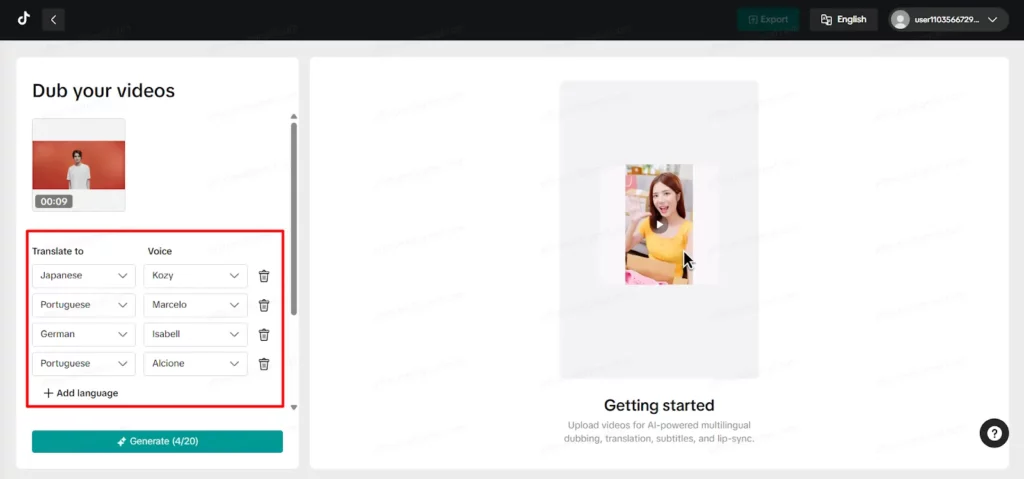Open the English interface language menu
Viewport: 1024px width, 479px height.
(843, 19)
